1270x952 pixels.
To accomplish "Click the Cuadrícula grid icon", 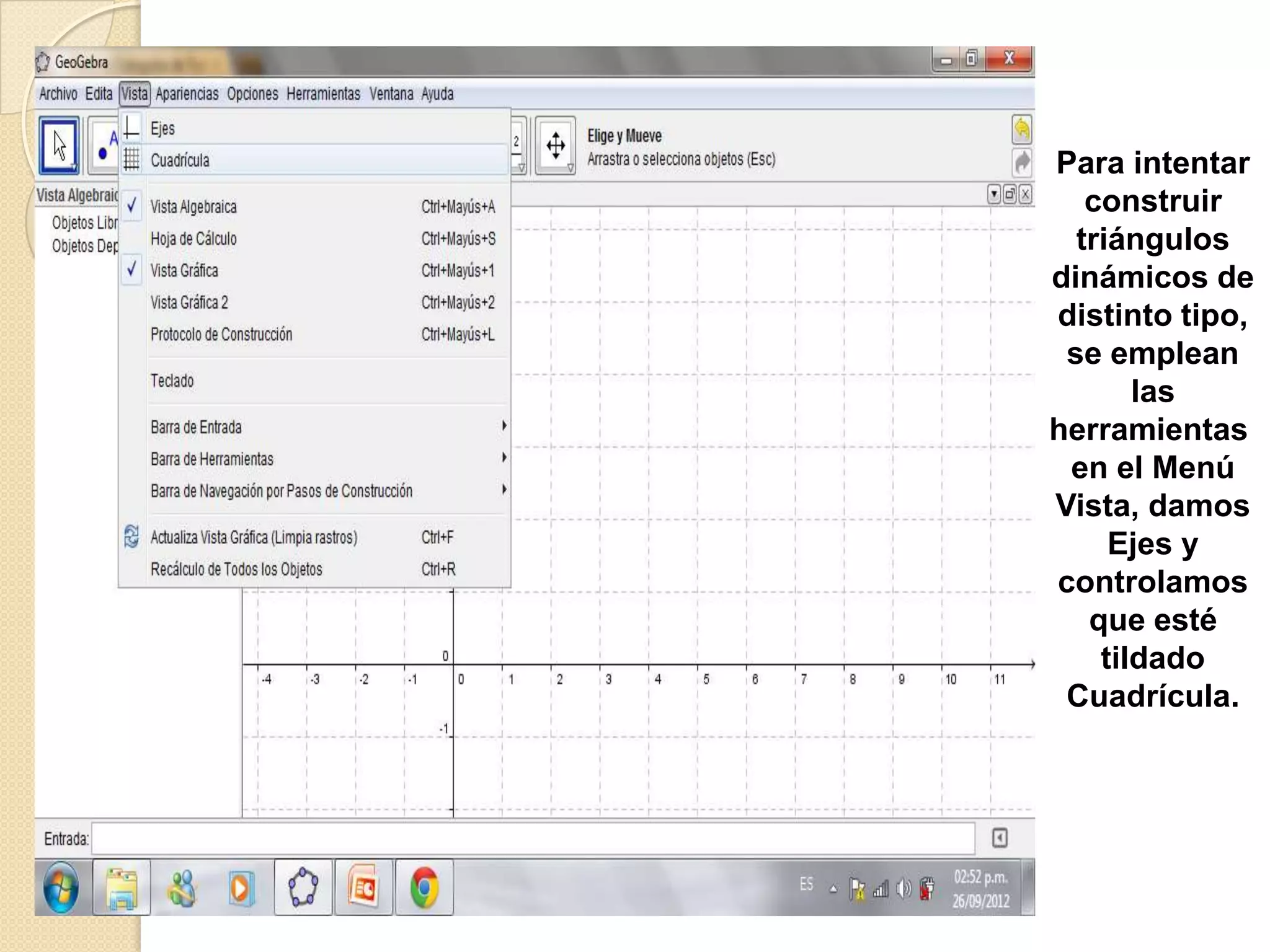I will [x=131, y=159].
